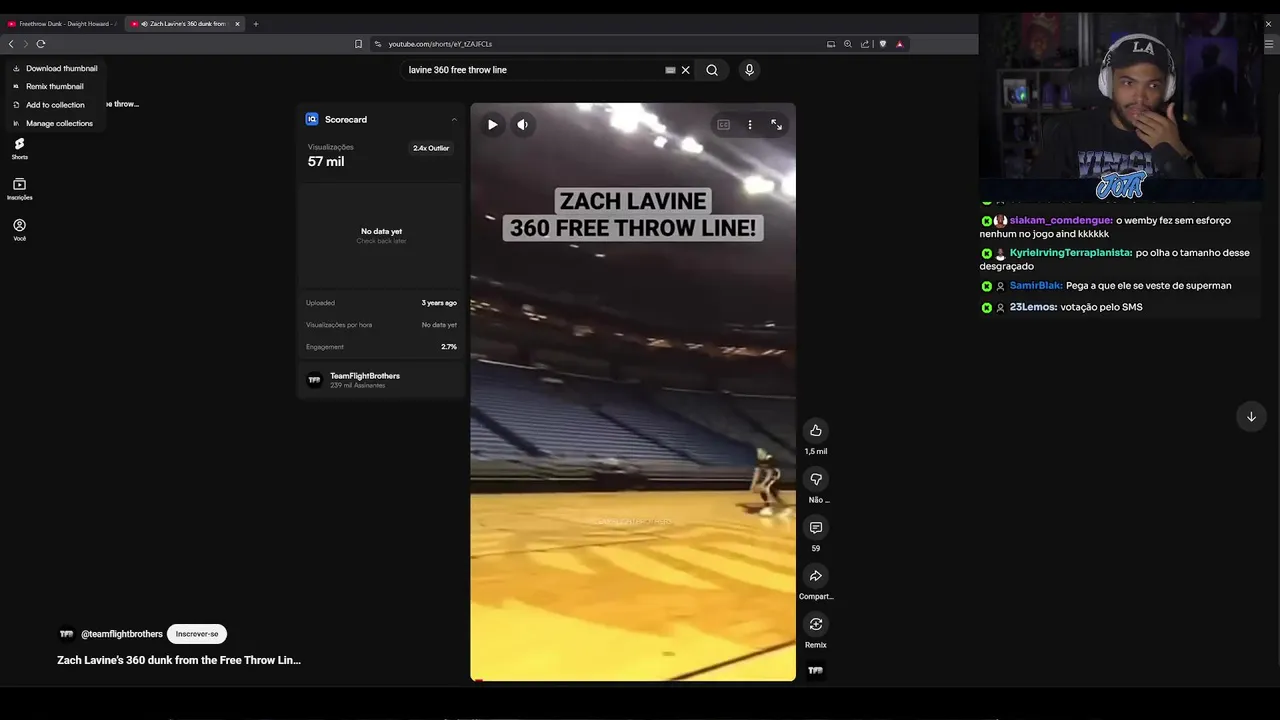
Task: Click the share page icon in the address bar
Action: tap(865, 44)
